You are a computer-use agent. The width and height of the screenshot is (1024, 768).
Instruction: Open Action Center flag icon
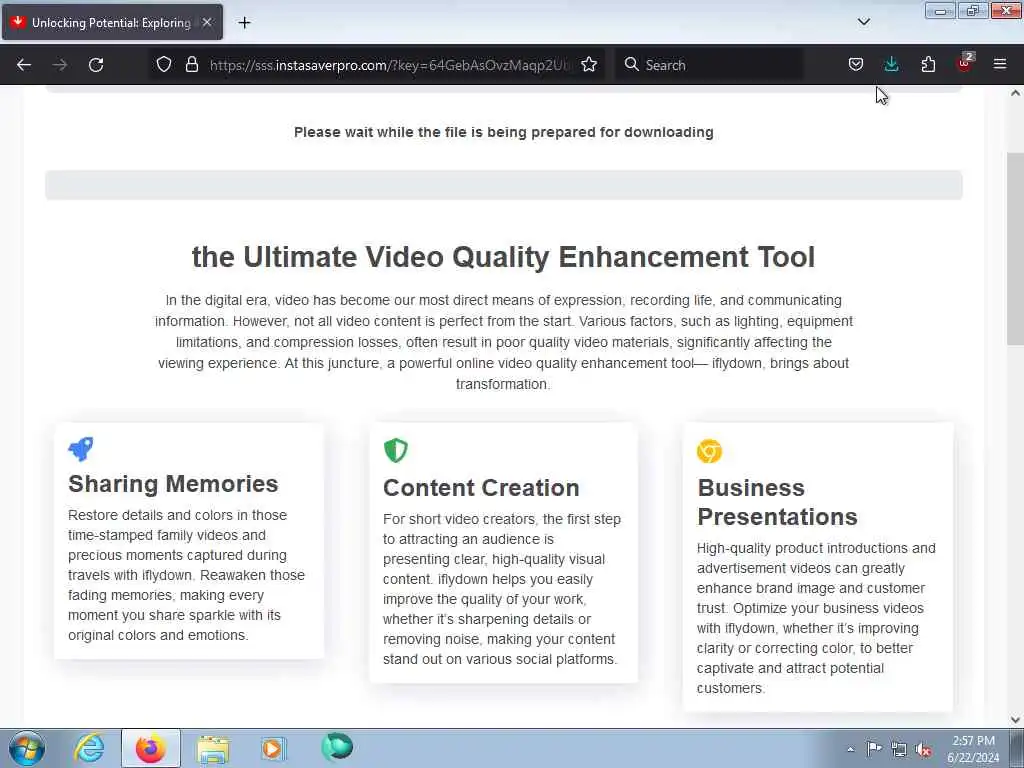point(874,749)
